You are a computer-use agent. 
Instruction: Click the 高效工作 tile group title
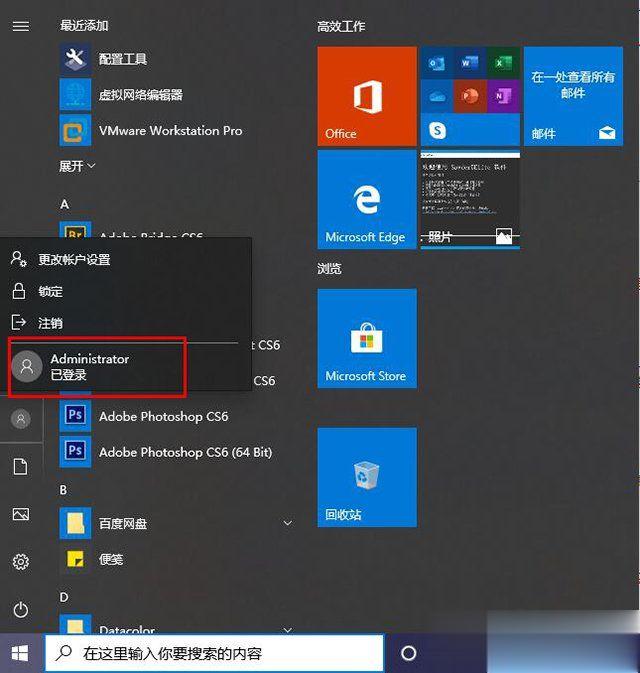tap(341, 27)
